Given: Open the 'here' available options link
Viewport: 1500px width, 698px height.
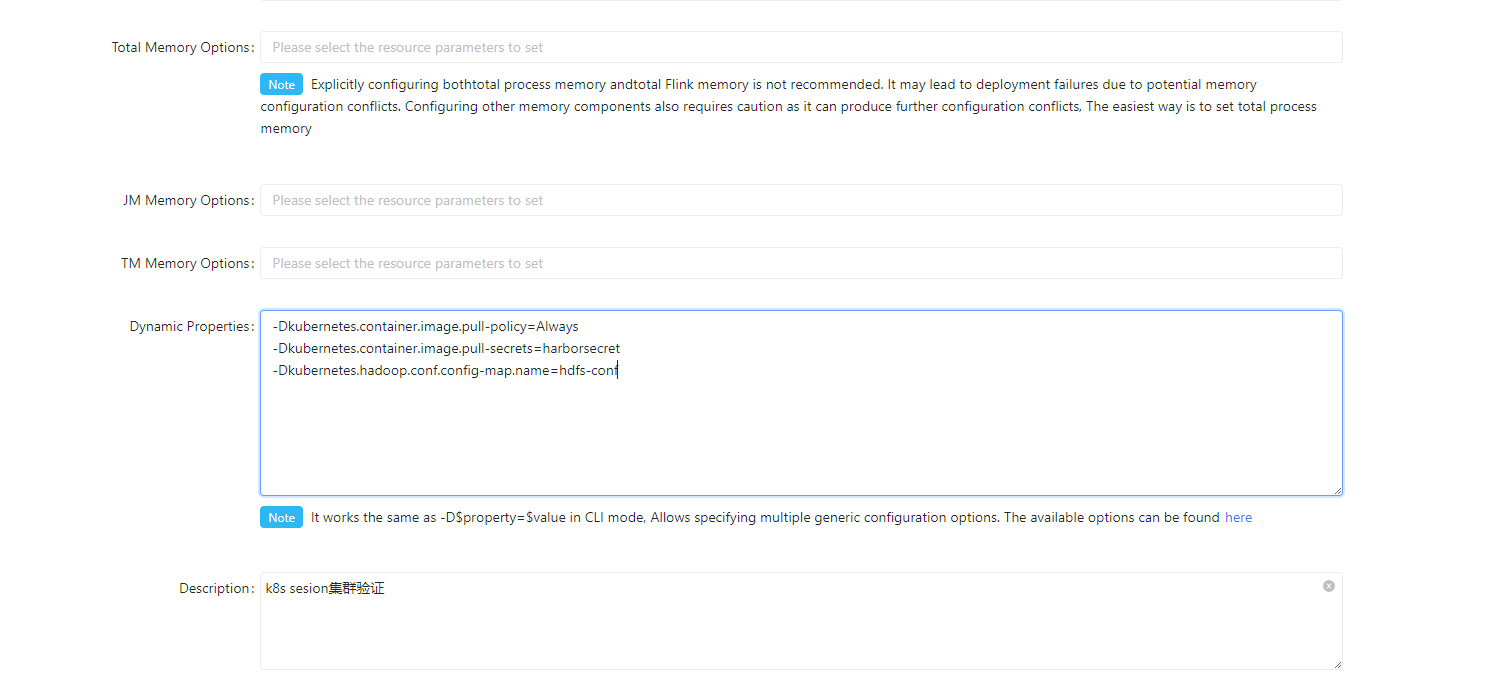Looking at the screenshot, I should coord(1238,517).
